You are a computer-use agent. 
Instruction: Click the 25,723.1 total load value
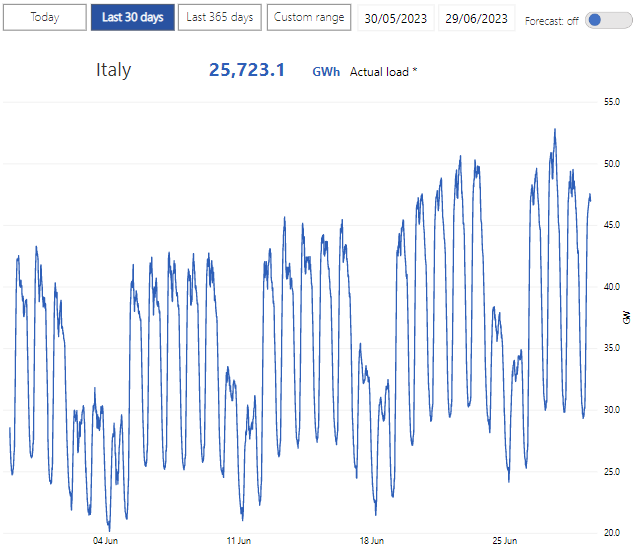tap(246, 70)
